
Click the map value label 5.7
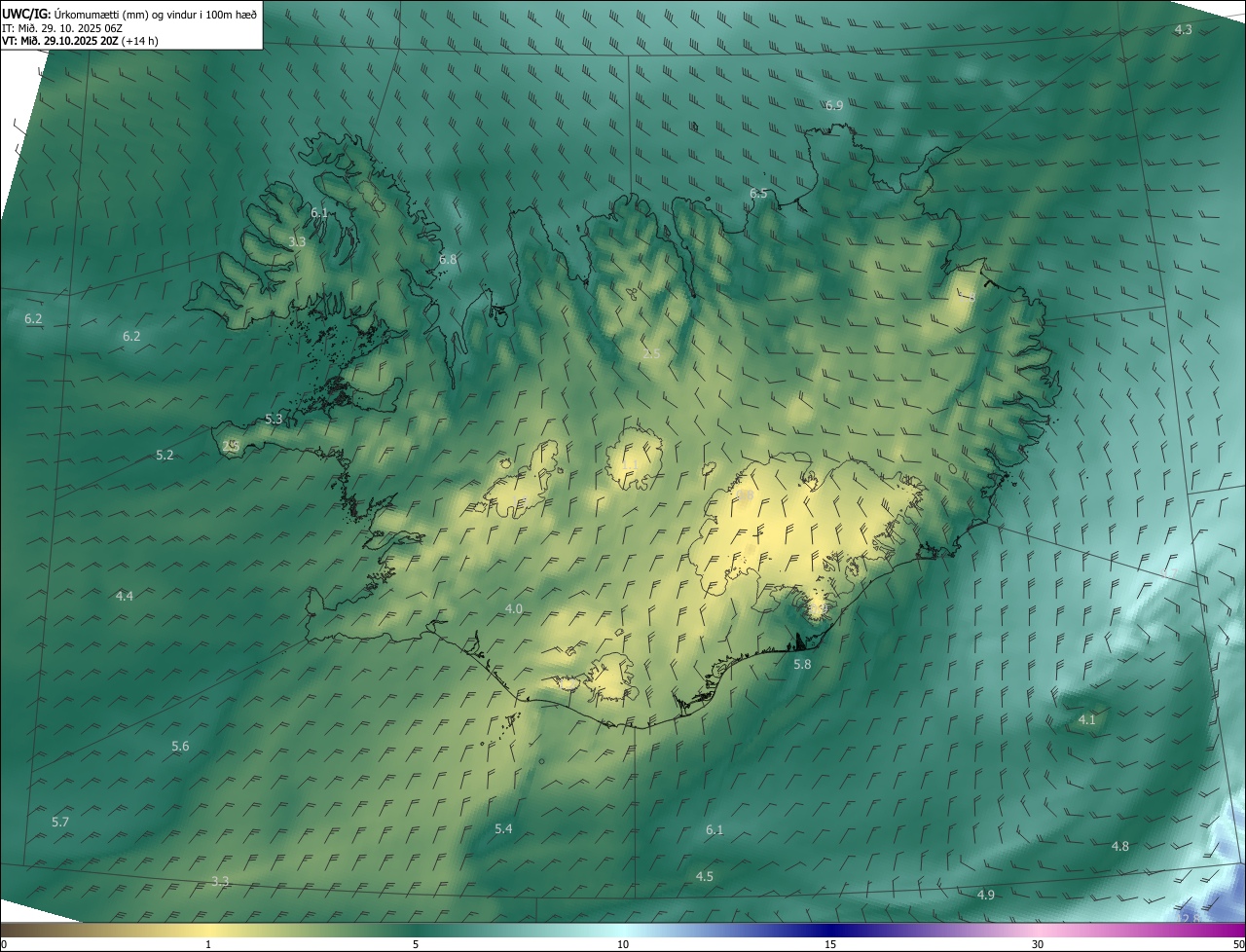point(60,823)
